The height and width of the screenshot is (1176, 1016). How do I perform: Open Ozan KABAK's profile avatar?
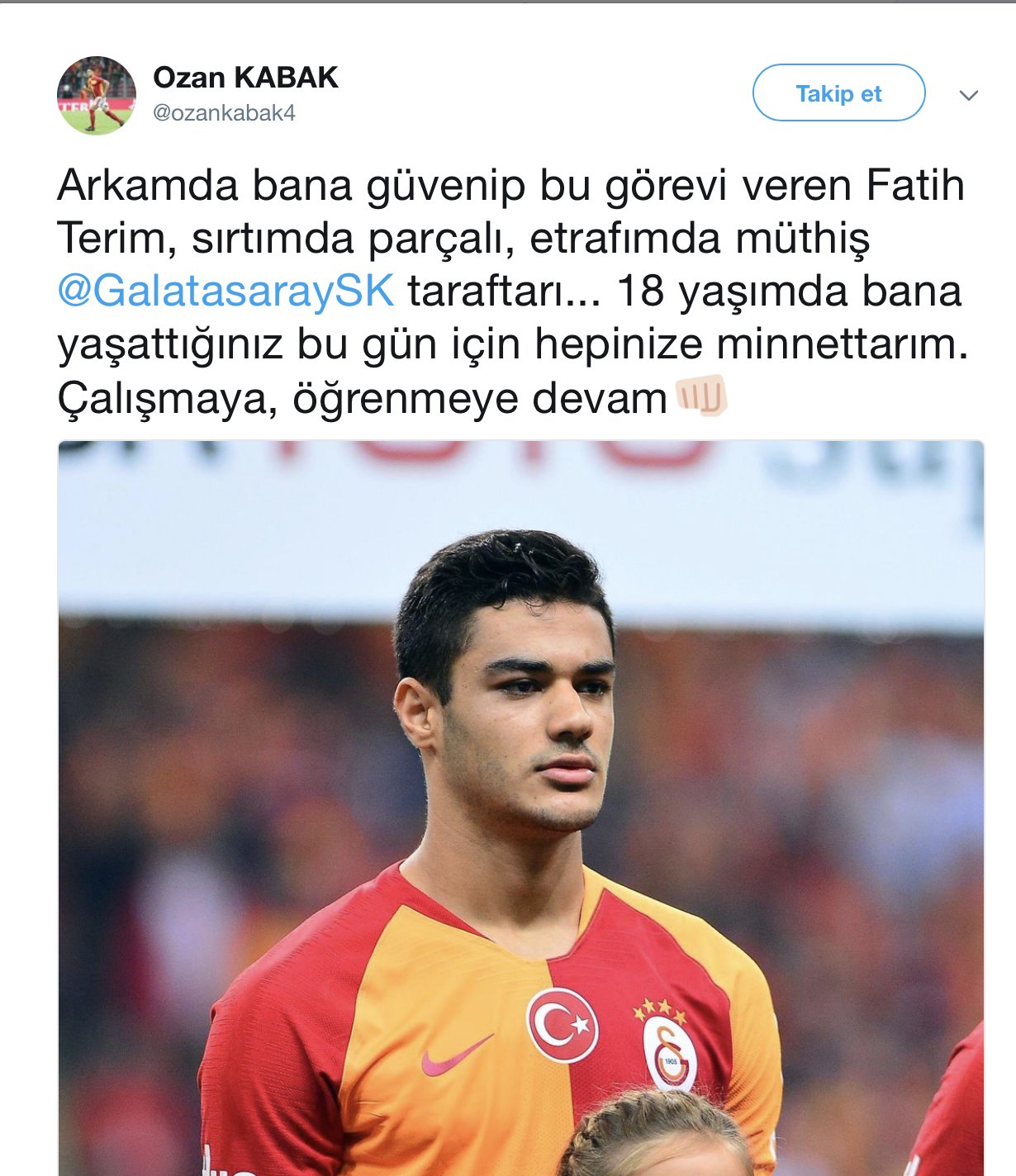[96, 95]
